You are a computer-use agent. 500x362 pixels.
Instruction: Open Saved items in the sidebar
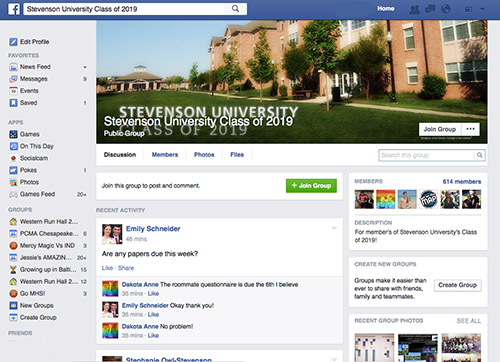[x=28, y=103]
